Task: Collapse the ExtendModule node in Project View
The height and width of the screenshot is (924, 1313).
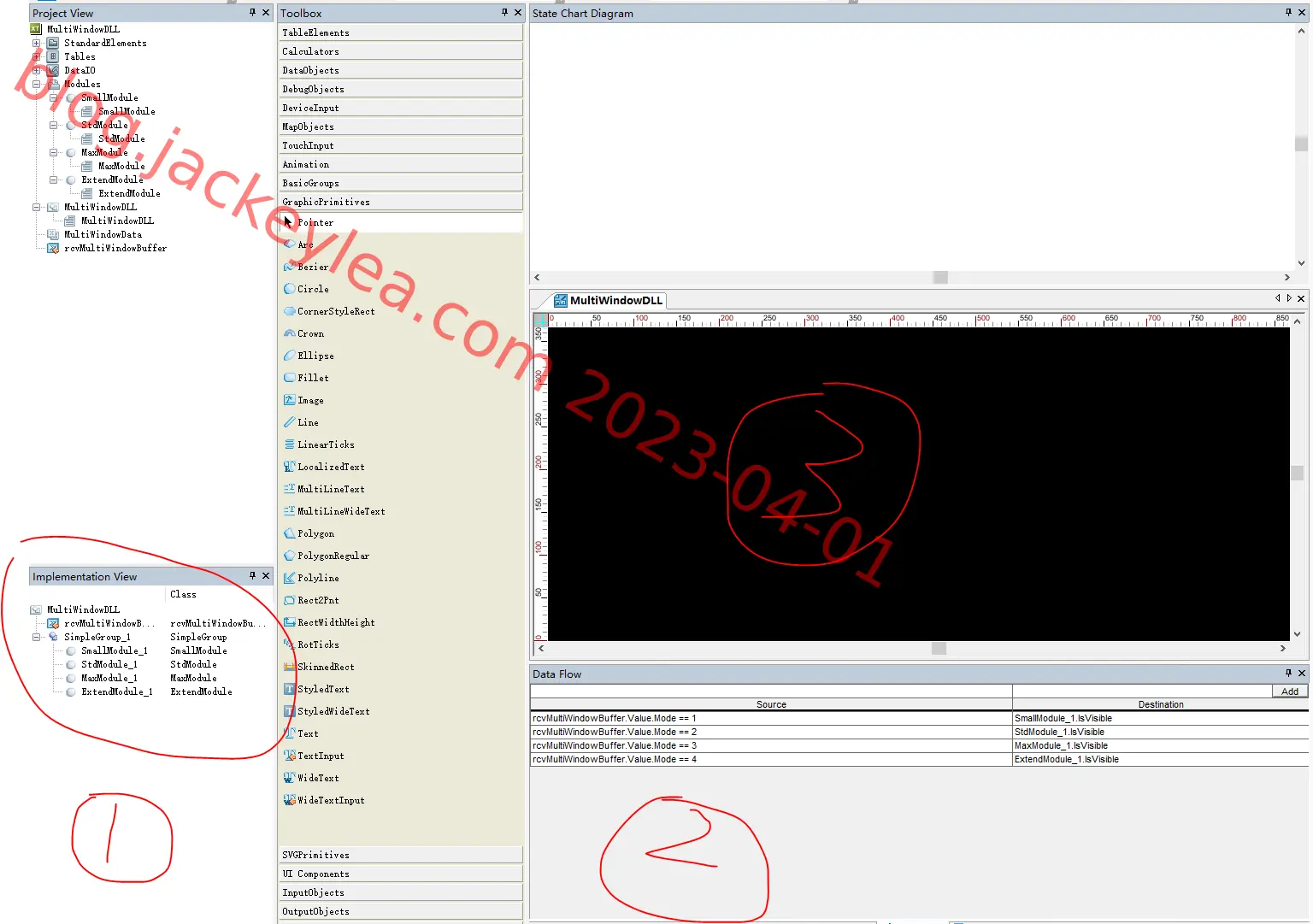Action: [x=53, y=180]
